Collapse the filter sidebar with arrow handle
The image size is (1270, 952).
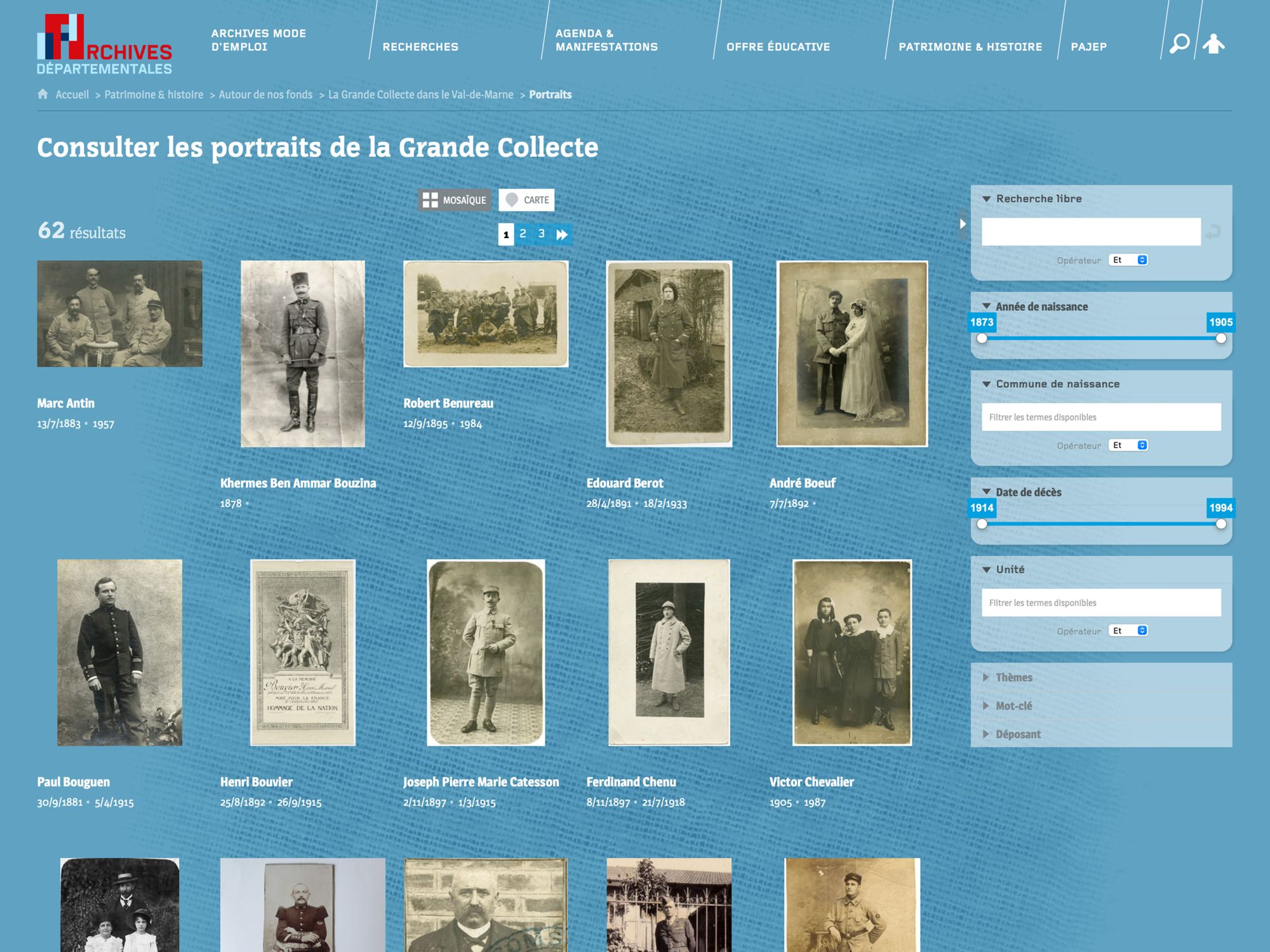point(963,224)
